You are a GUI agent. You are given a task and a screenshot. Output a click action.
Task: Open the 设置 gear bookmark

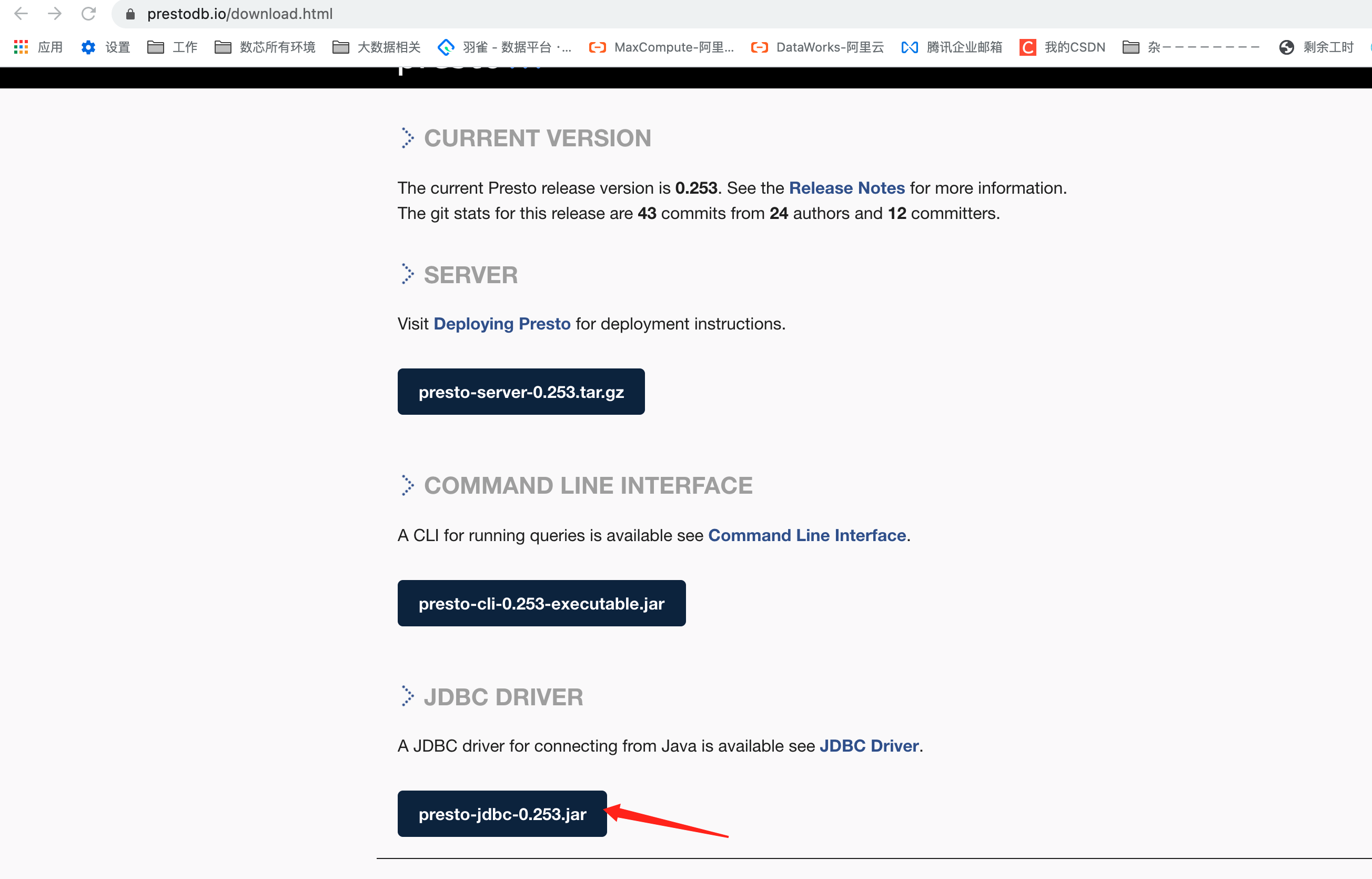point(106,47)
